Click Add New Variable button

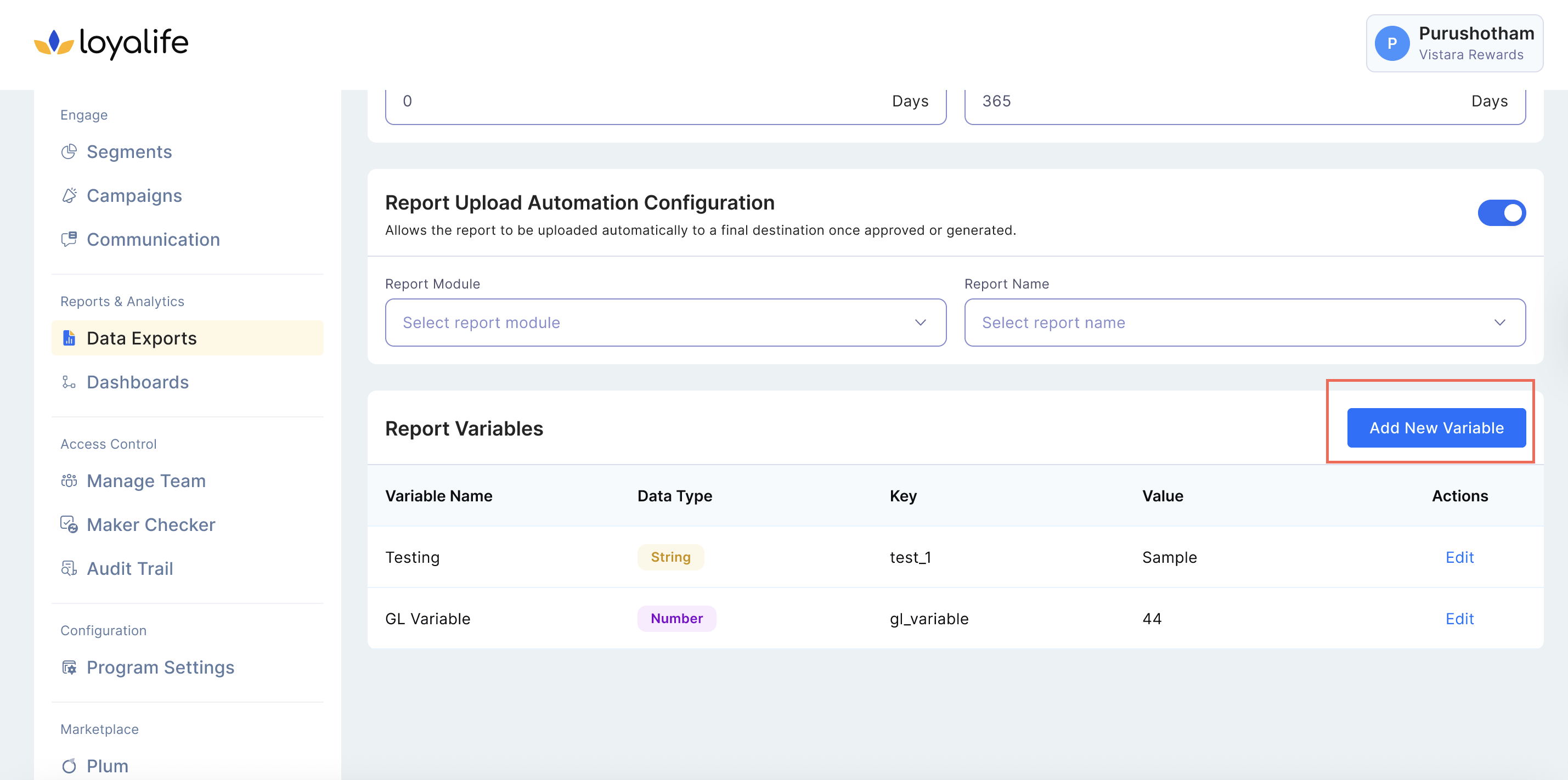[x=1436, y=428]
